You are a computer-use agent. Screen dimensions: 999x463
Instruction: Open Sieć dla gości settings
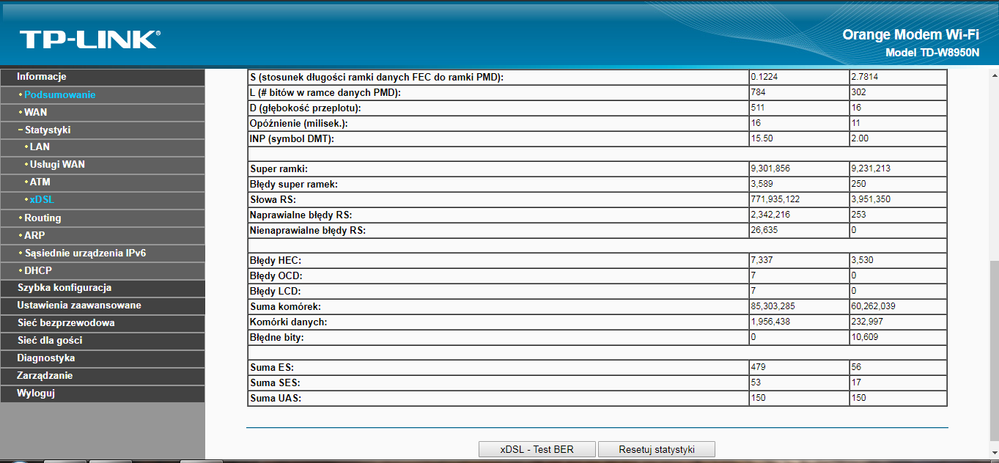coord(103,341)
